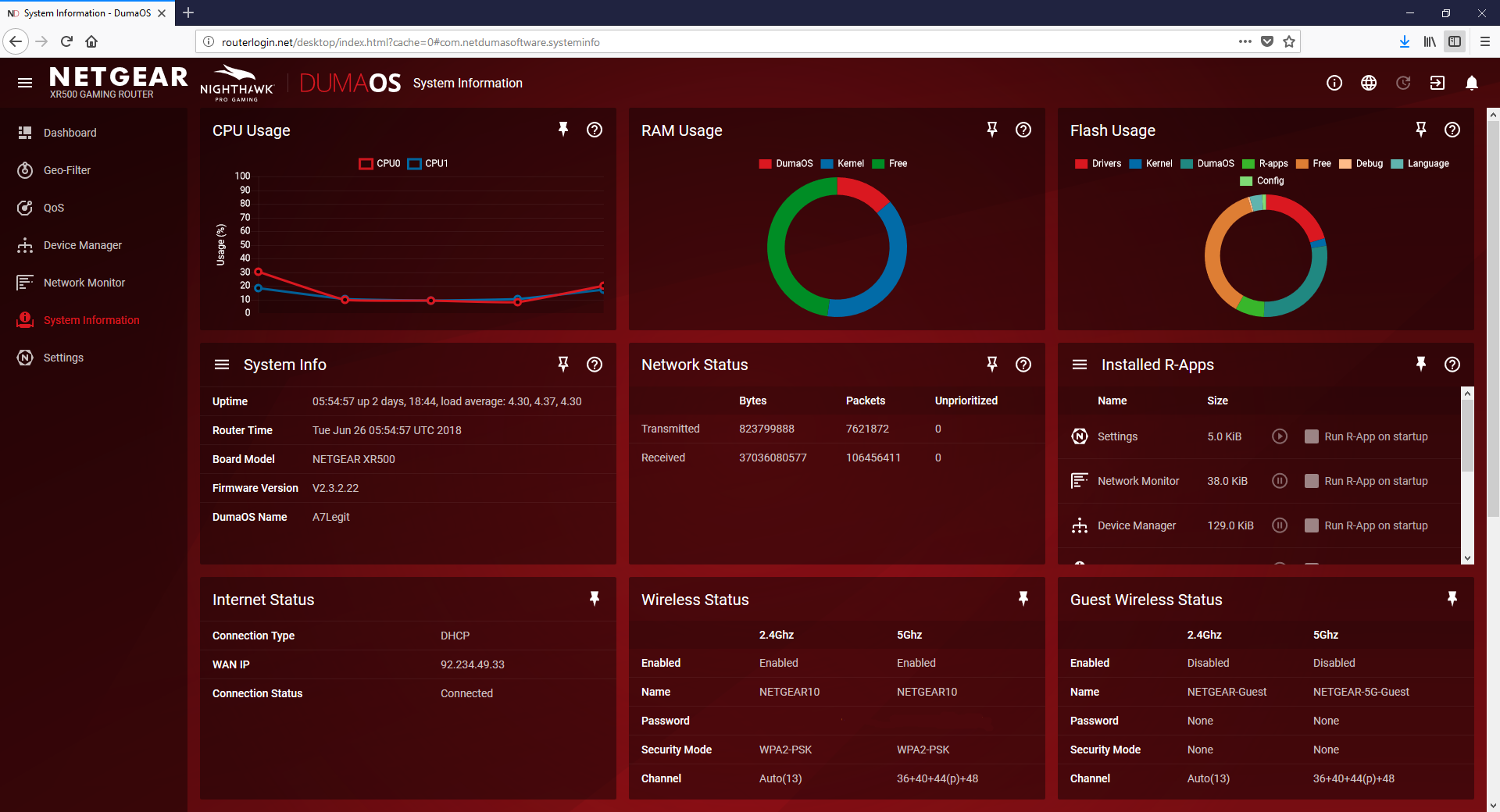Open System Info panel menu

(222, 365)
